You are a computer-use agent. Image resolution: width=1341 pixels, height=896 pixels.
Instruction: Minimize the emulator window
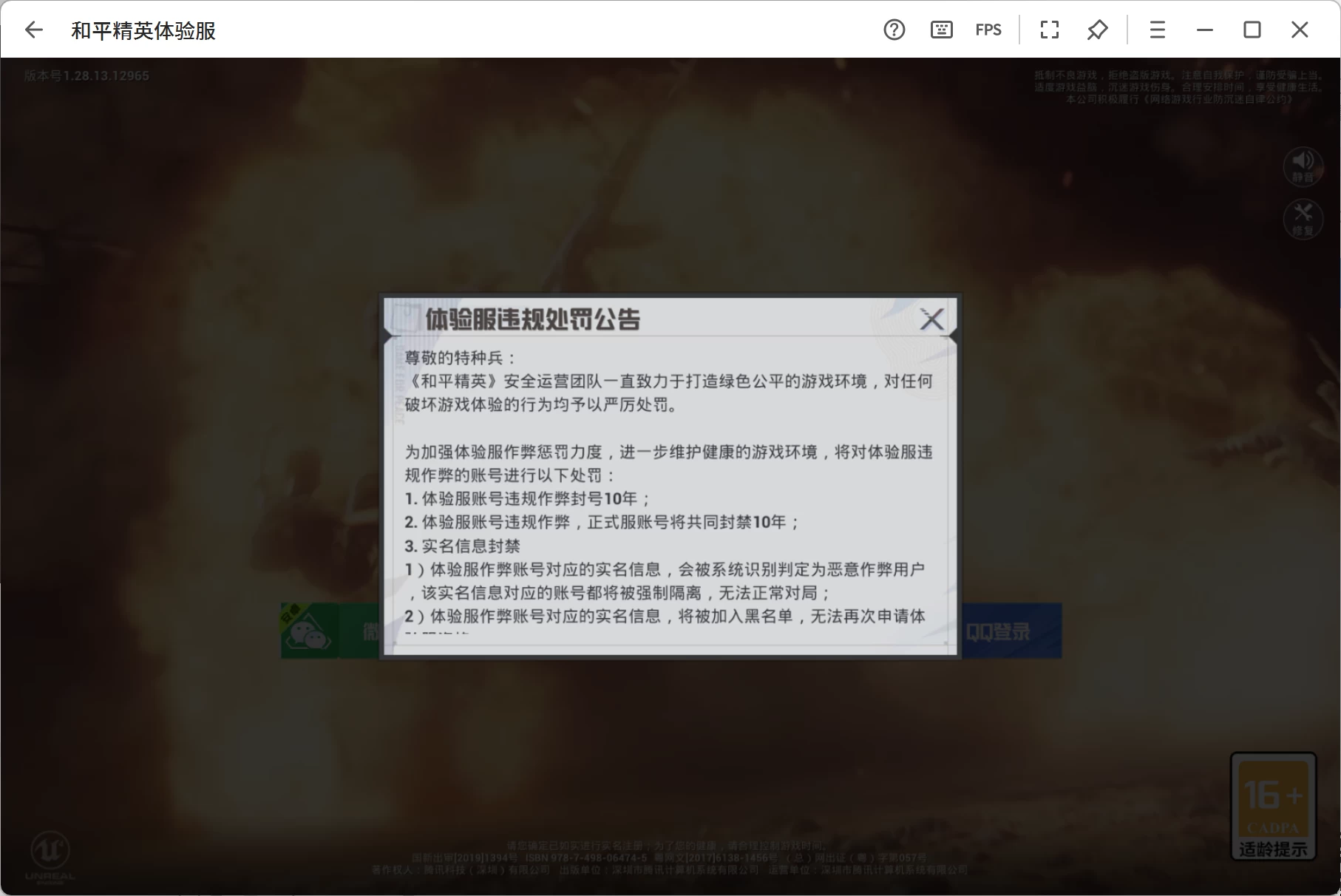[1205, 30]
